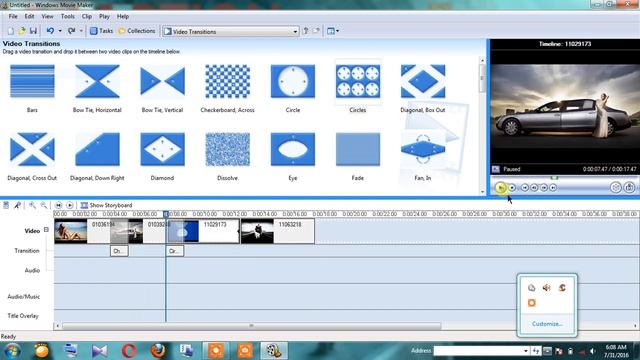Step to the next frame in preview

[x=544, y=188]
